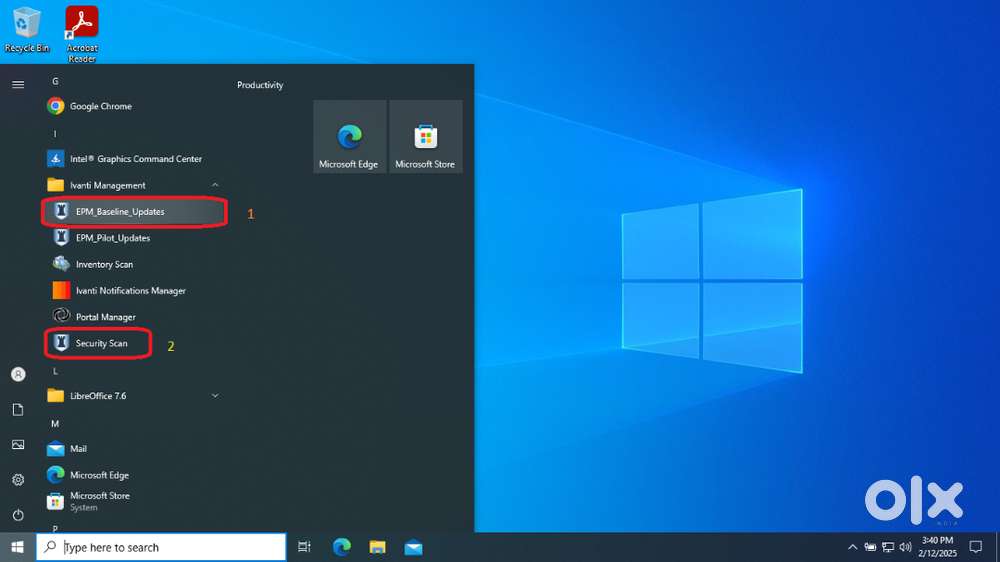Open Mail from the taskbar
This screenshot has width=1000, height=562.
[413, 547]
